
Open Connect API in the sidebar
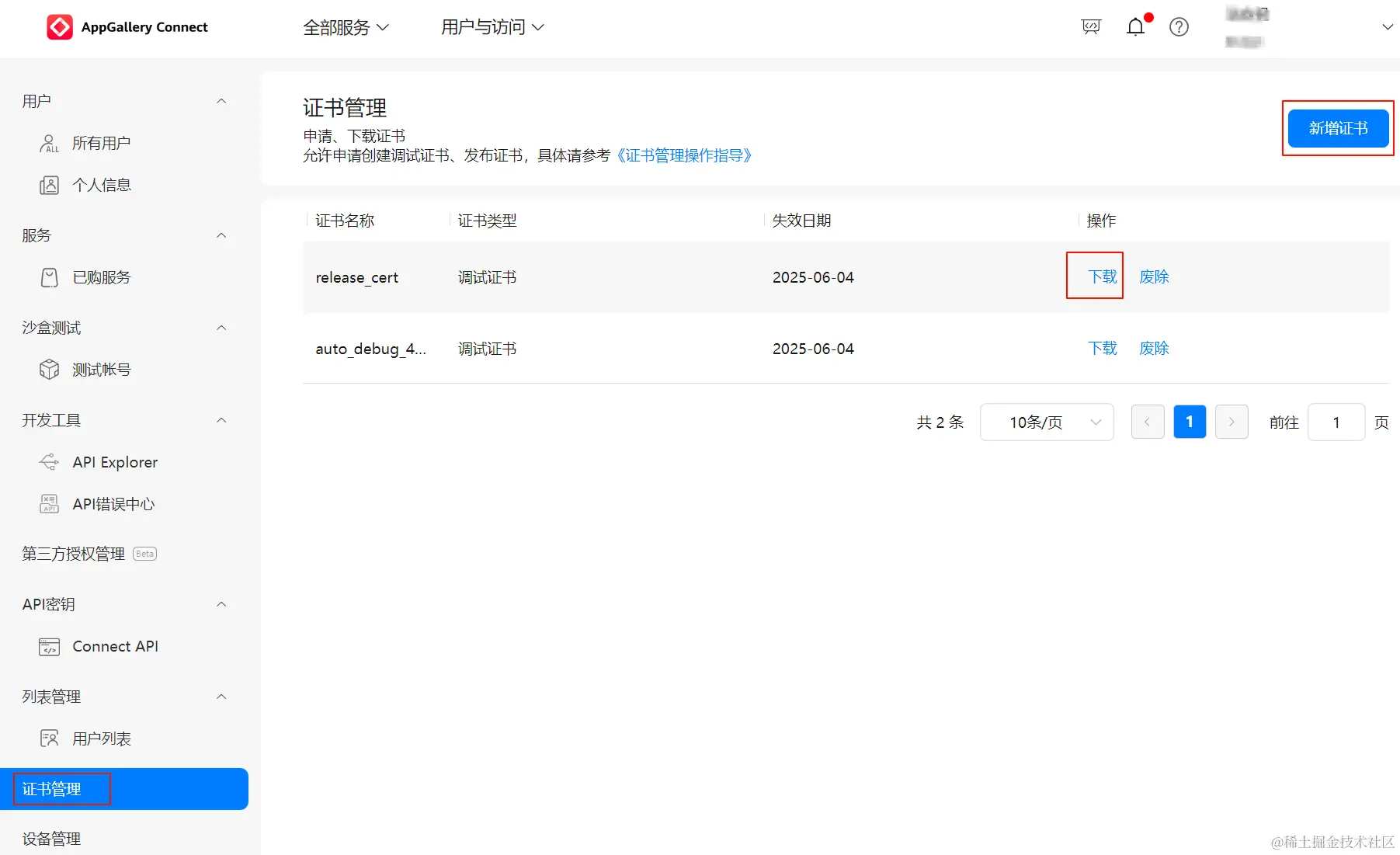coord(115,646)
